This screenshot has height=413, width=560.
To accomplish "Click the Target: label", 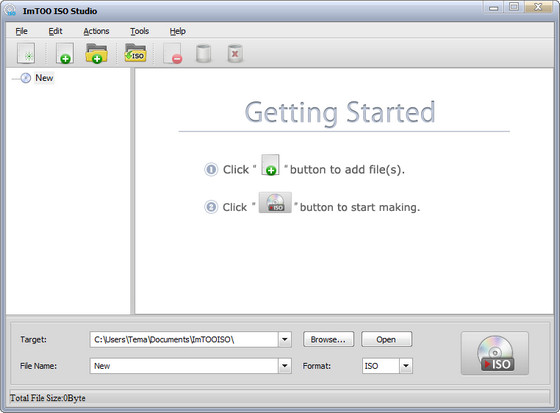I will (33, 339).
